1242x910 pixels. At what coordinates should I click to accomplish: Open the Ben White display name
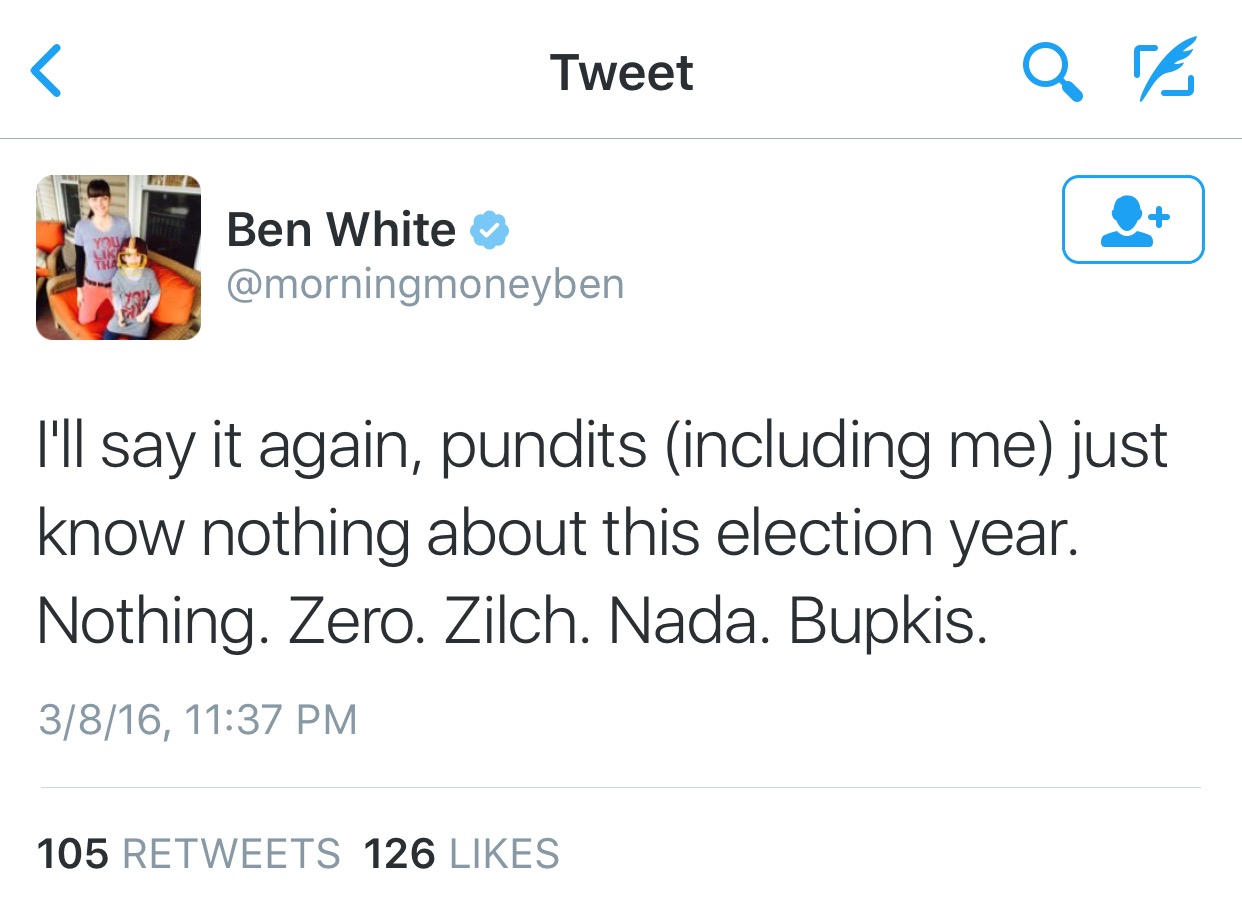(341, 231)
